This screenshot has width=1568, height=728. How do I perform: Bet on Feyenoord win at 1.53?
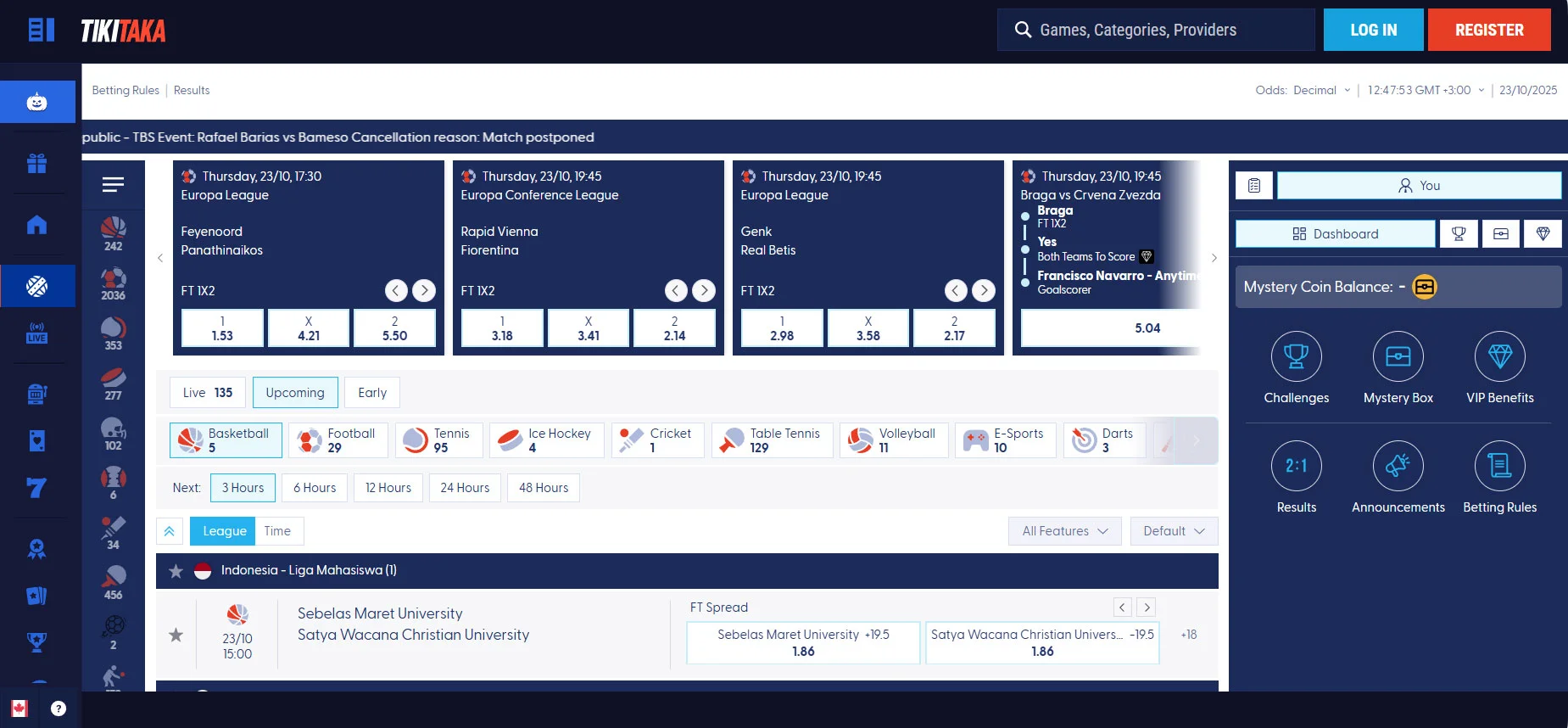click(222, 328)
